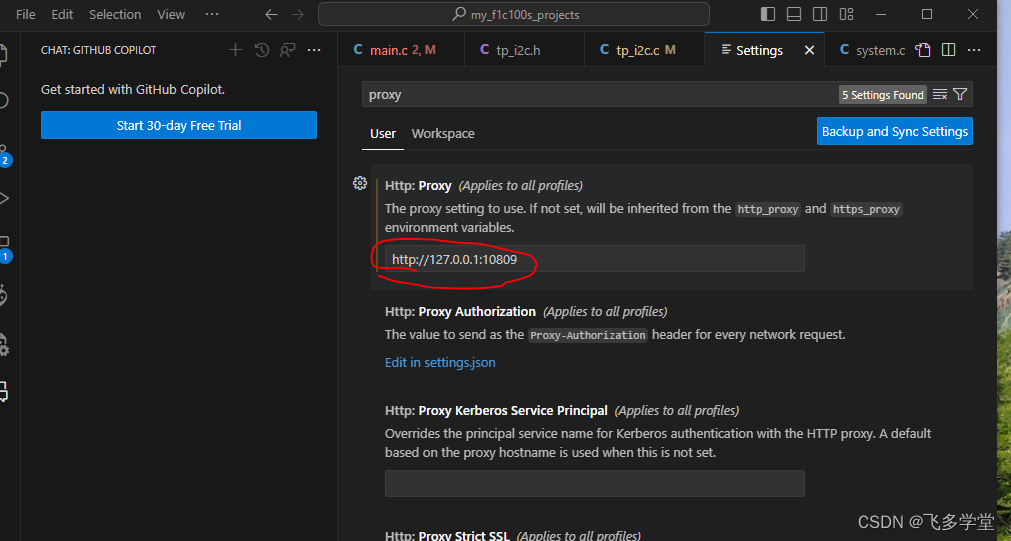Select the User settings tab

click(x=382, y=133)
